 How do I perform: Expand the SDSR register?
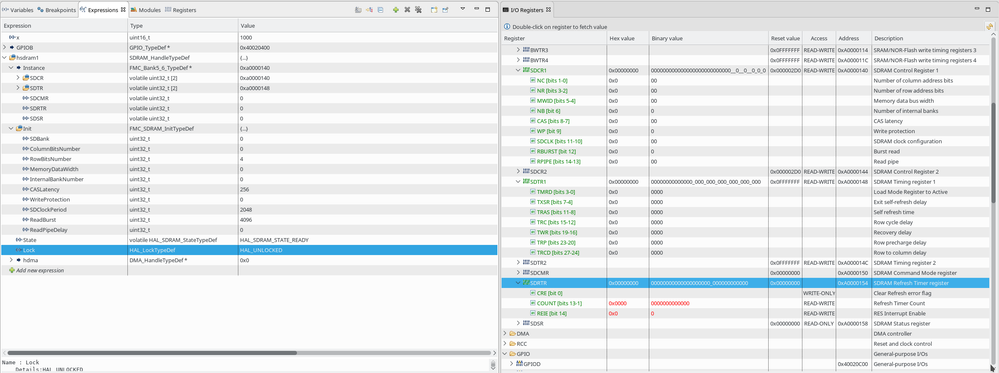pyautogui.click(x=518, y=323)
